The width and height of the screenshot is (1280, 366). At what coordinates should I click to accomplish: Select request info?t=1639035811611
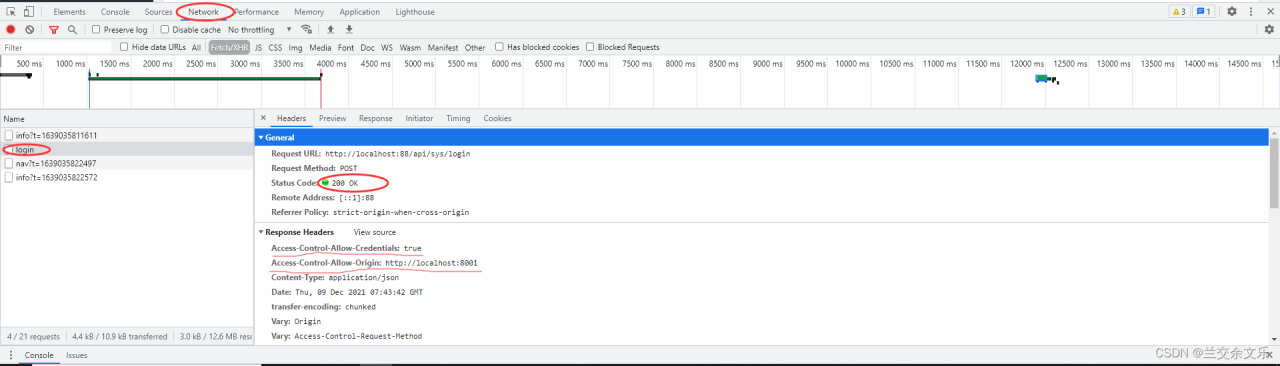(x=127, y=135)
